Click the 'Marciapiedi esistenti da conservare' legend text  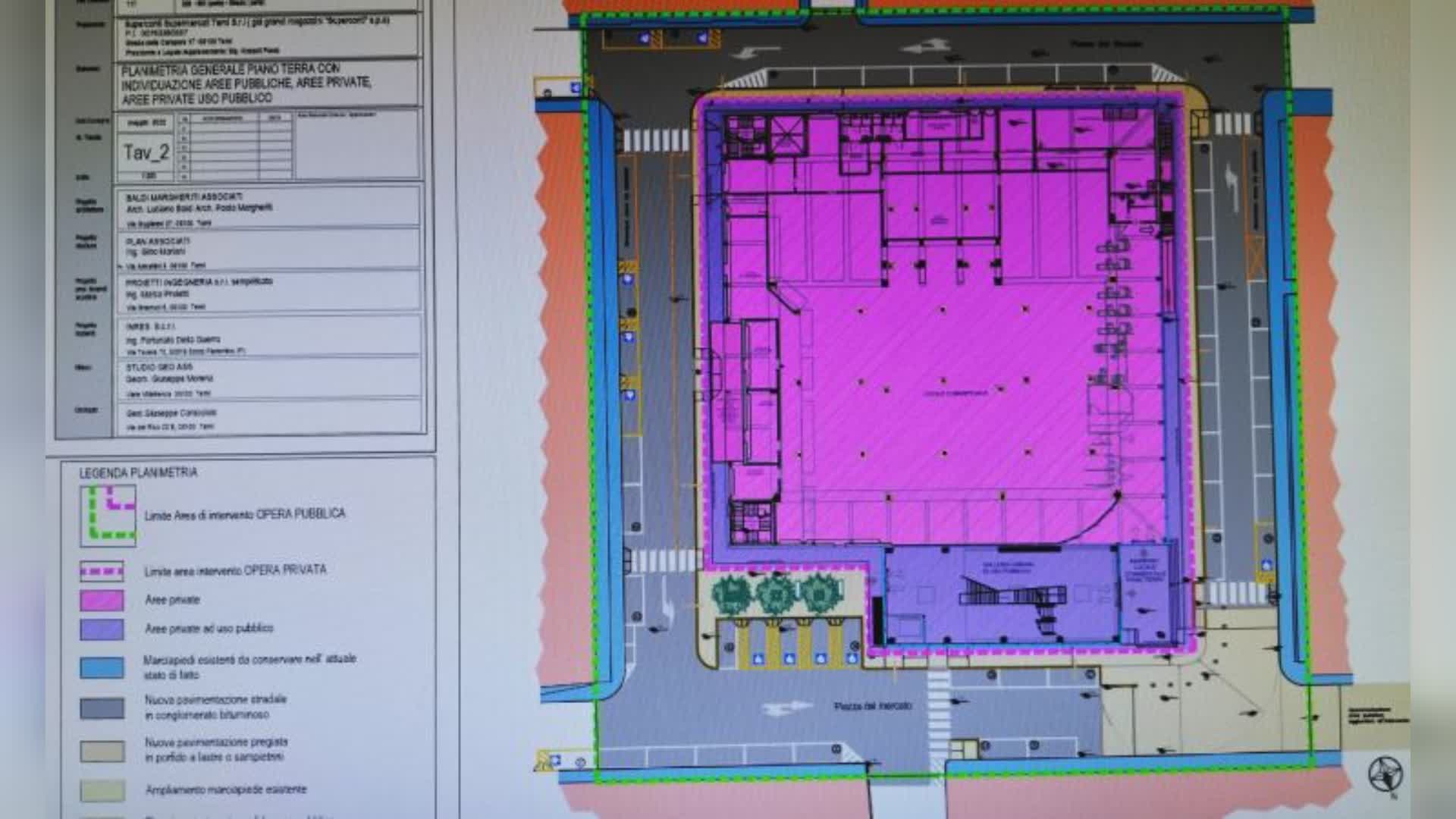[x=249, y=667]
